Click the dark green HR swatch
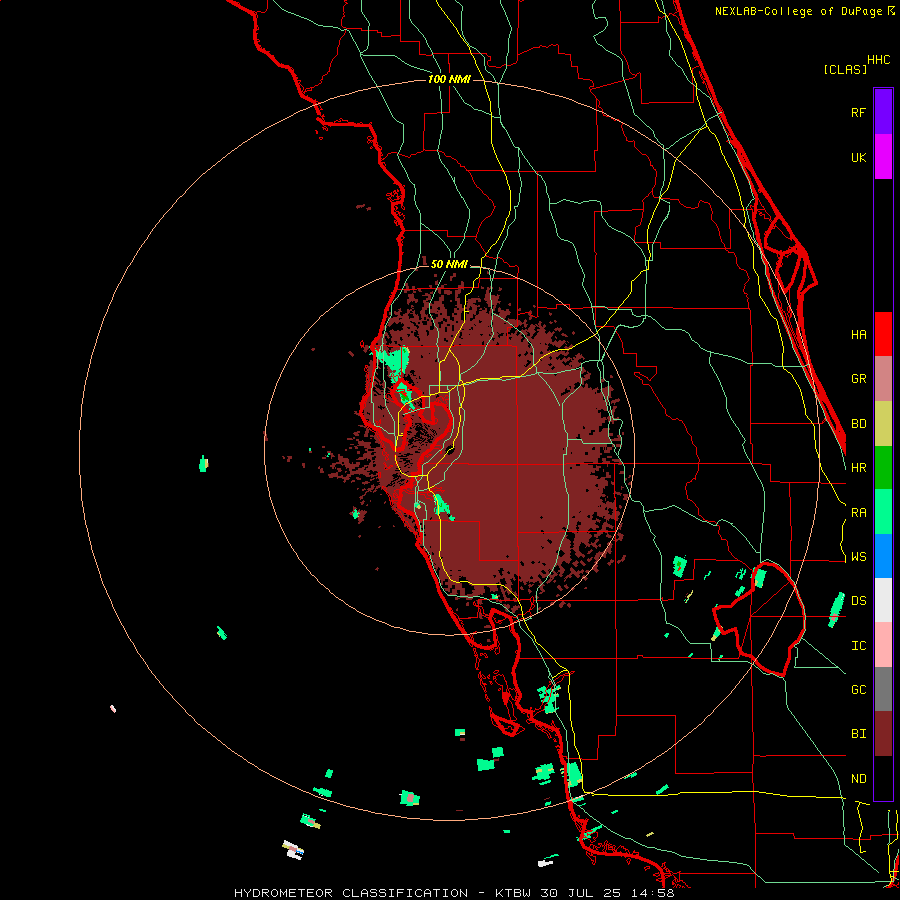The height and width of the screenshot is (900, 900). pyautogui.click(x=883, y=468)
